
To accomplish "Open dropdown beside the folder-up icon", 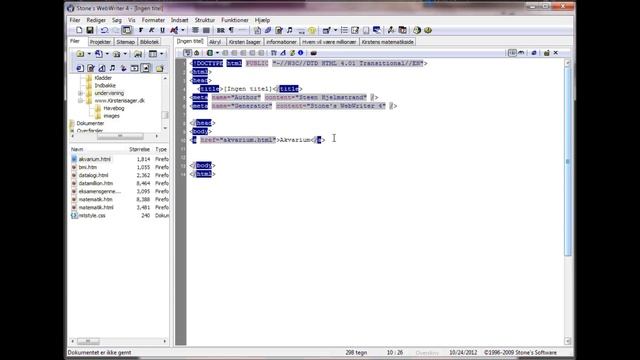I will click(x=89, y=54).
